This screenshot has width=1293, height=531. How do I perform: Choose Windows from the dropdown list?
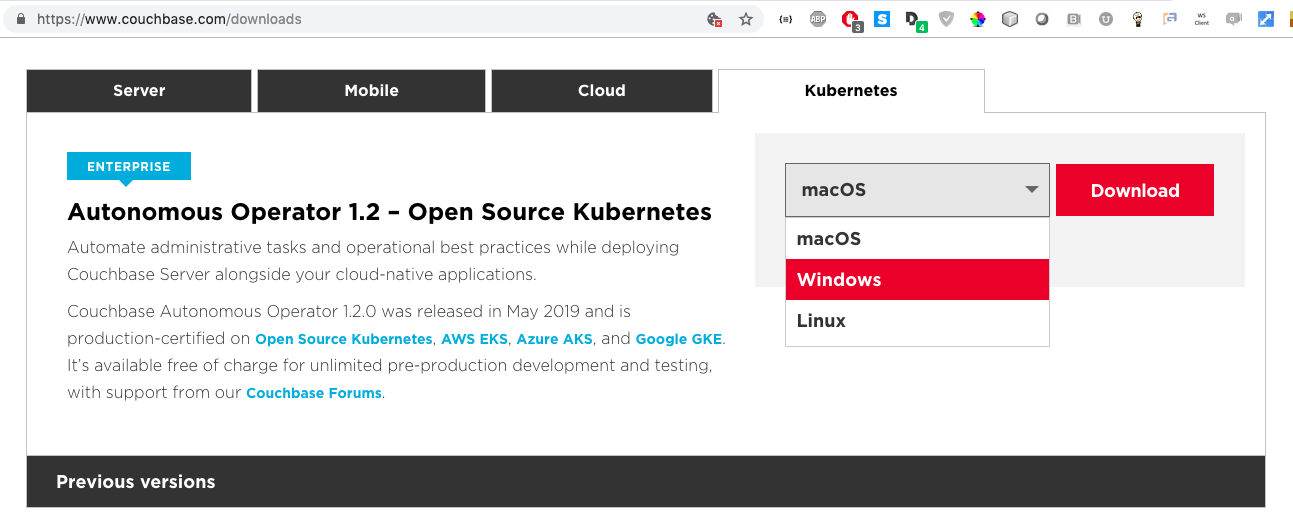pyautogui.click(x=917, y=280)
